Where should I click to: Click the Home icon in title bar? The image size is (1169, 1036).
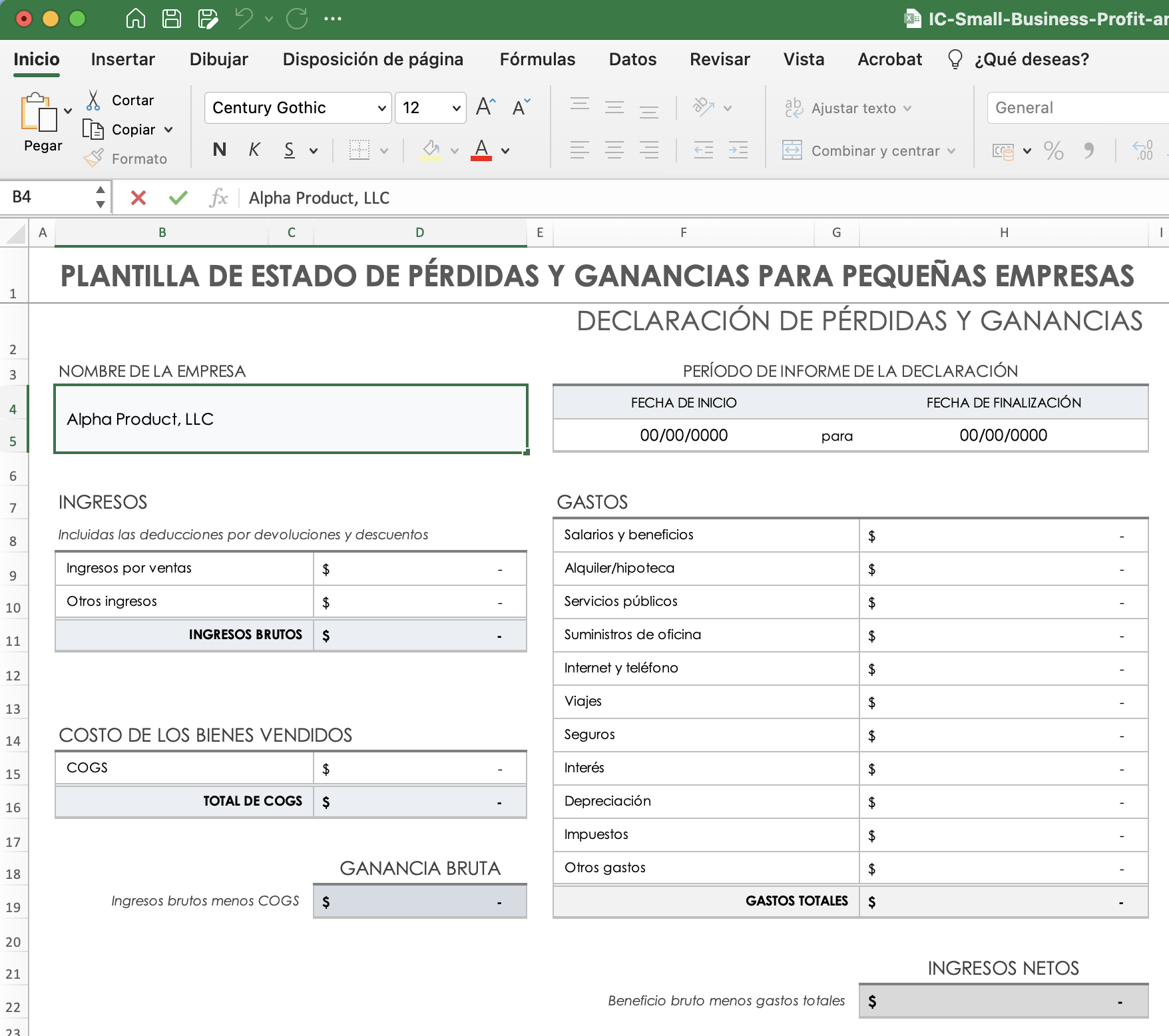tap(136, 19)
